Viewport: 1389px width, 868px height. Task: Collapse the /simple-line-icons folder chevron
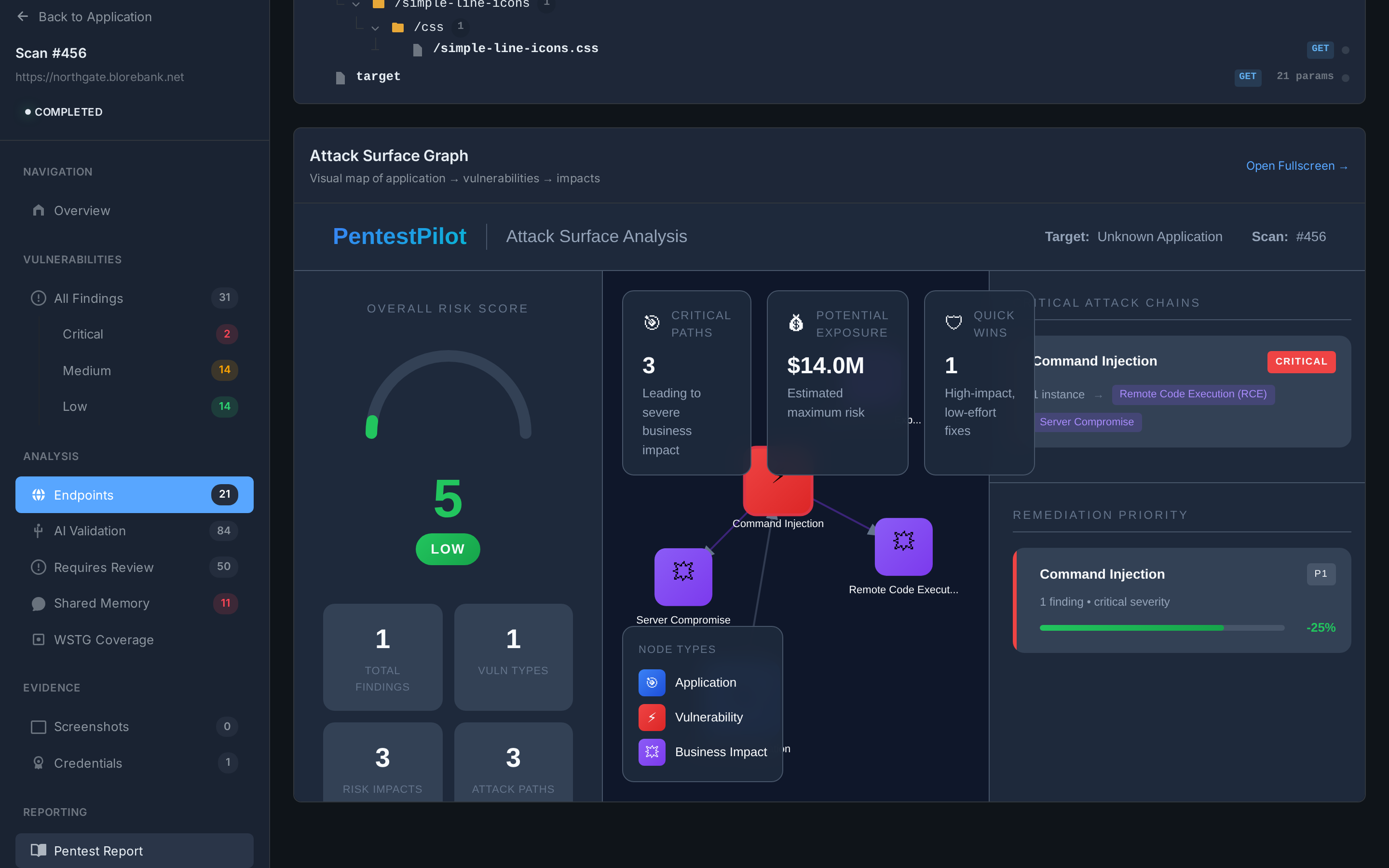pos(356,5)
